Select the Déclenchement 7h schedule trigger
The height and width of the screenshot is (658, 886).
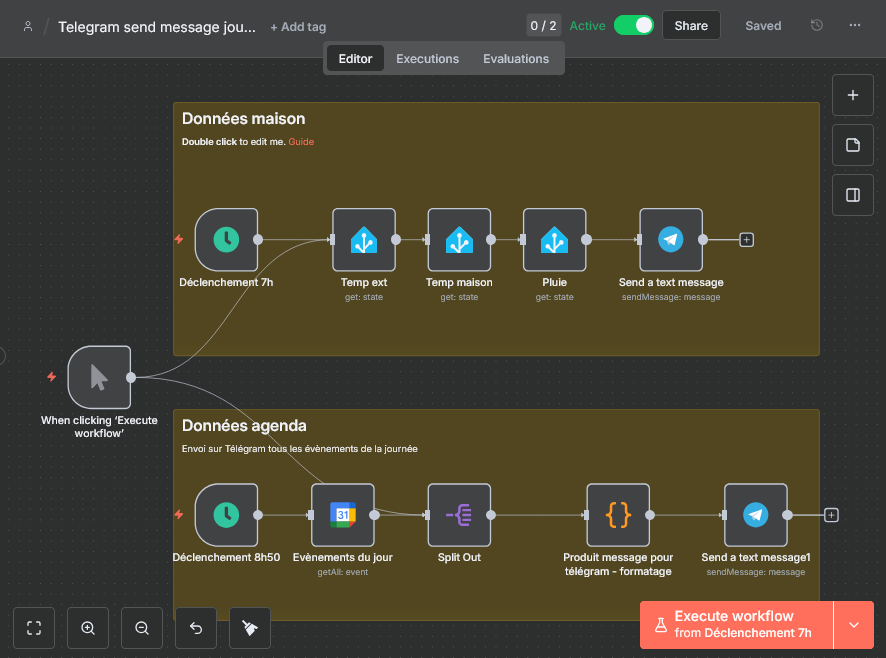[226, 240]
